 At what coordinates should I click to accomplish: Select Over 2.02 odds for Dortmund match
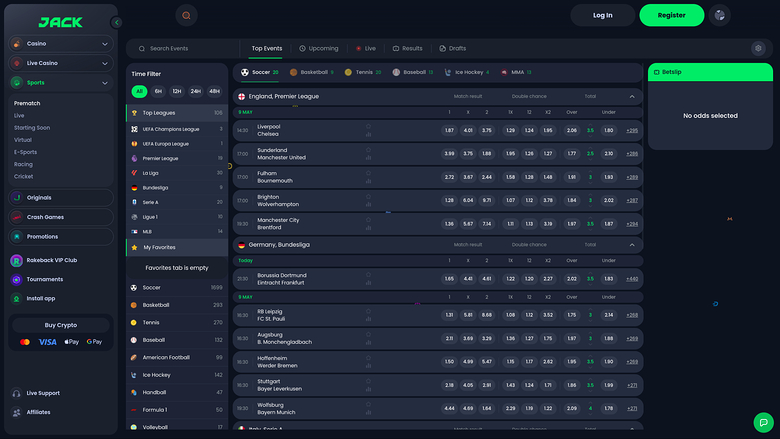coord(572,279)
